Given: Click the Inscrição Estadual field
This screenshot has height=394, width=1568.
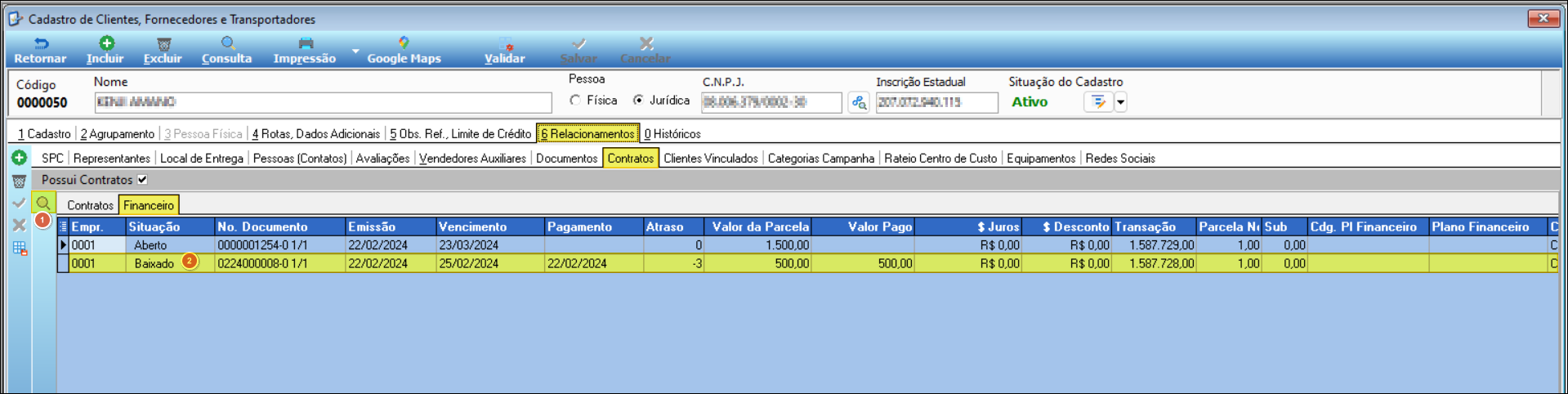Looking at the screenshot, I should (937, 102).
